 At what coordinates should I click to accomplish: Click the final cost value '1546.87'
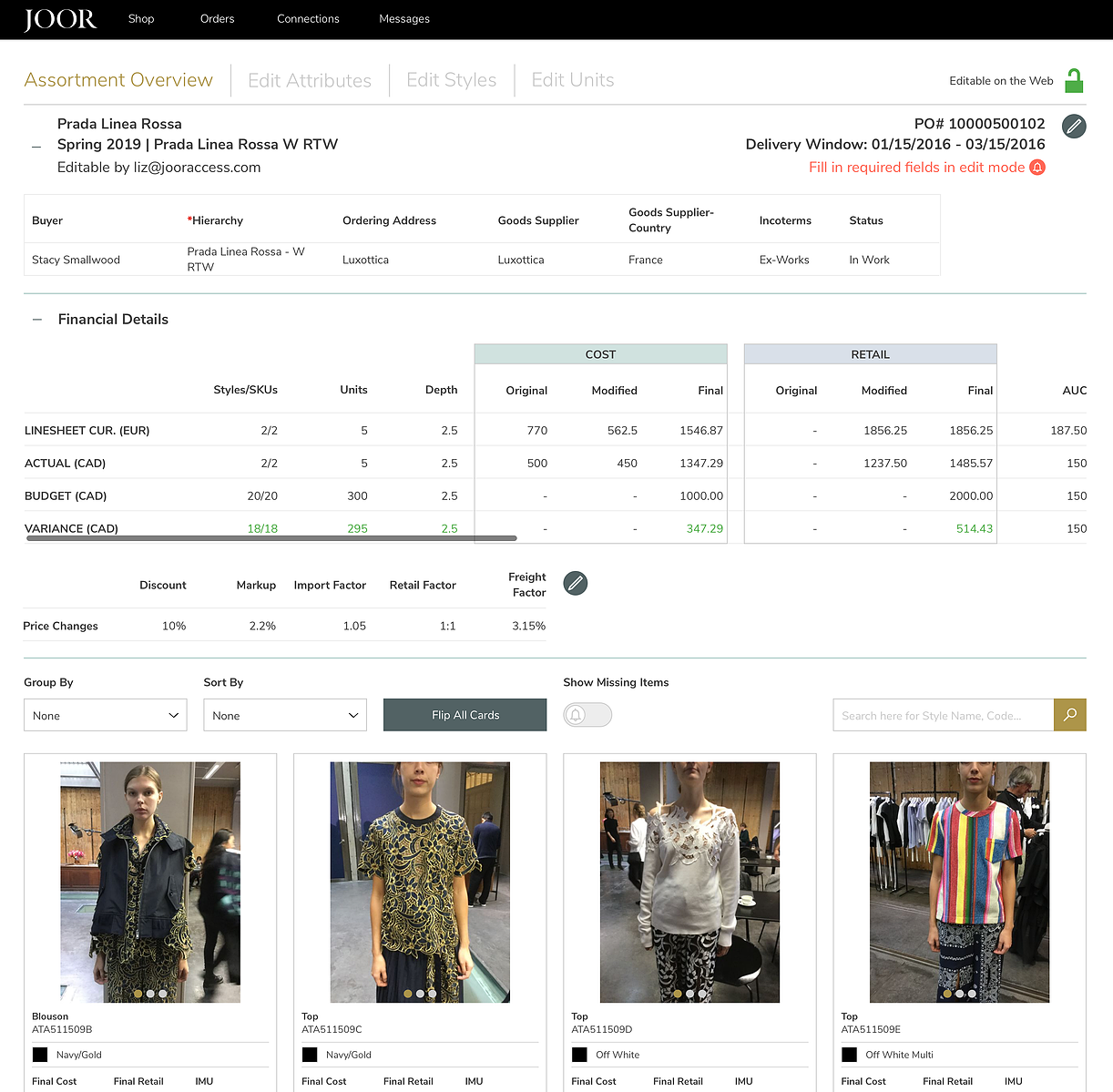[x=701, y=431]
